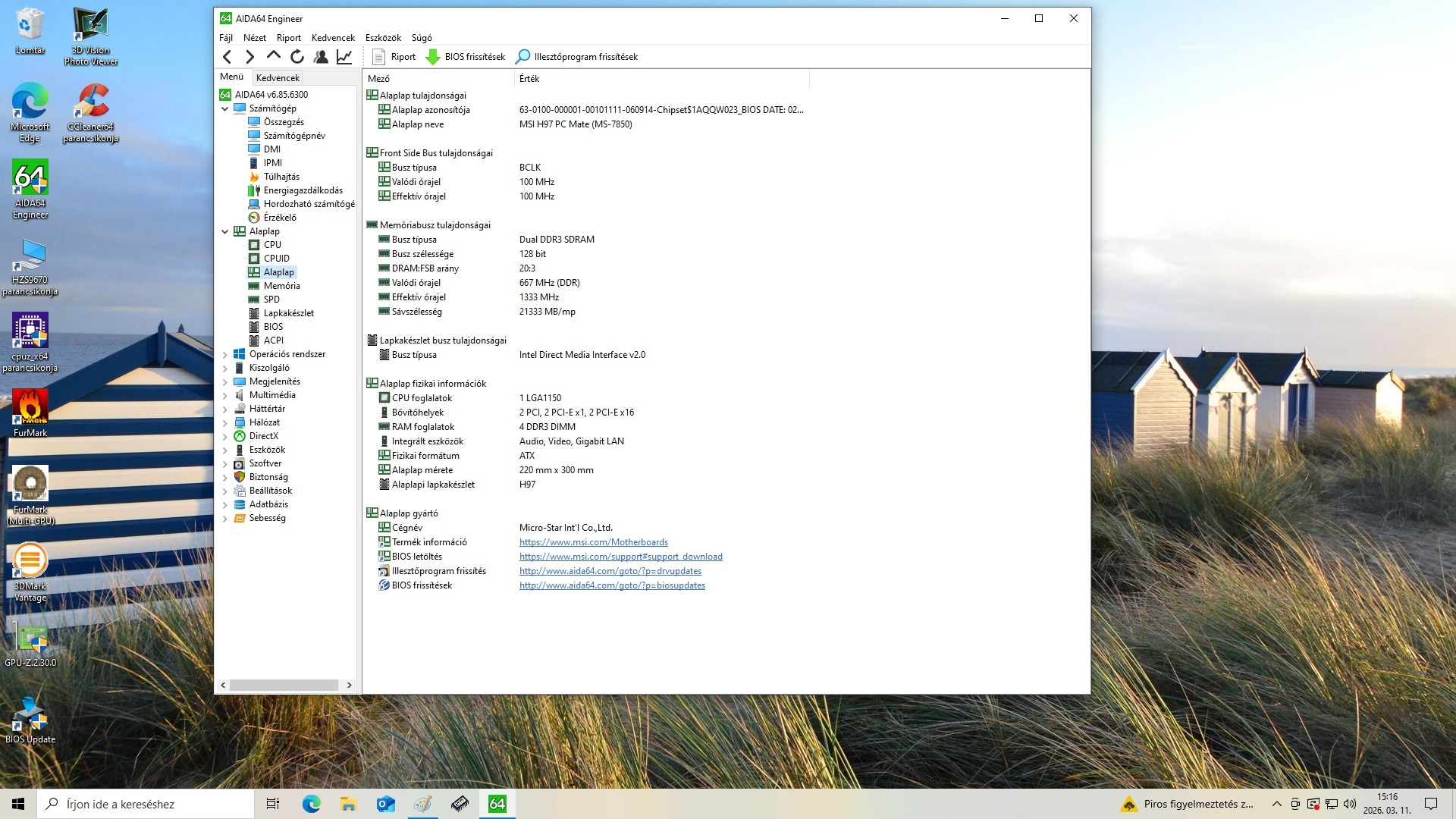Expand the Operációs rendszer node
Viewport: 1456px width, 819px height.
point(225,354)
